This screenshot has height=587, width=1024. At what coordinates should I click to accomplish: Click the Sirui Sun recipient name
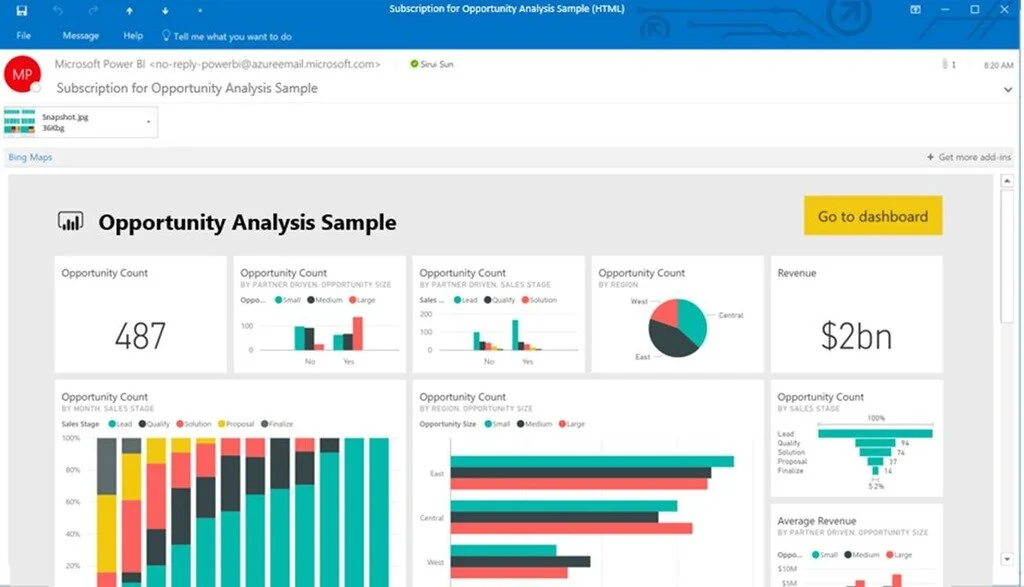click(437, 64)
